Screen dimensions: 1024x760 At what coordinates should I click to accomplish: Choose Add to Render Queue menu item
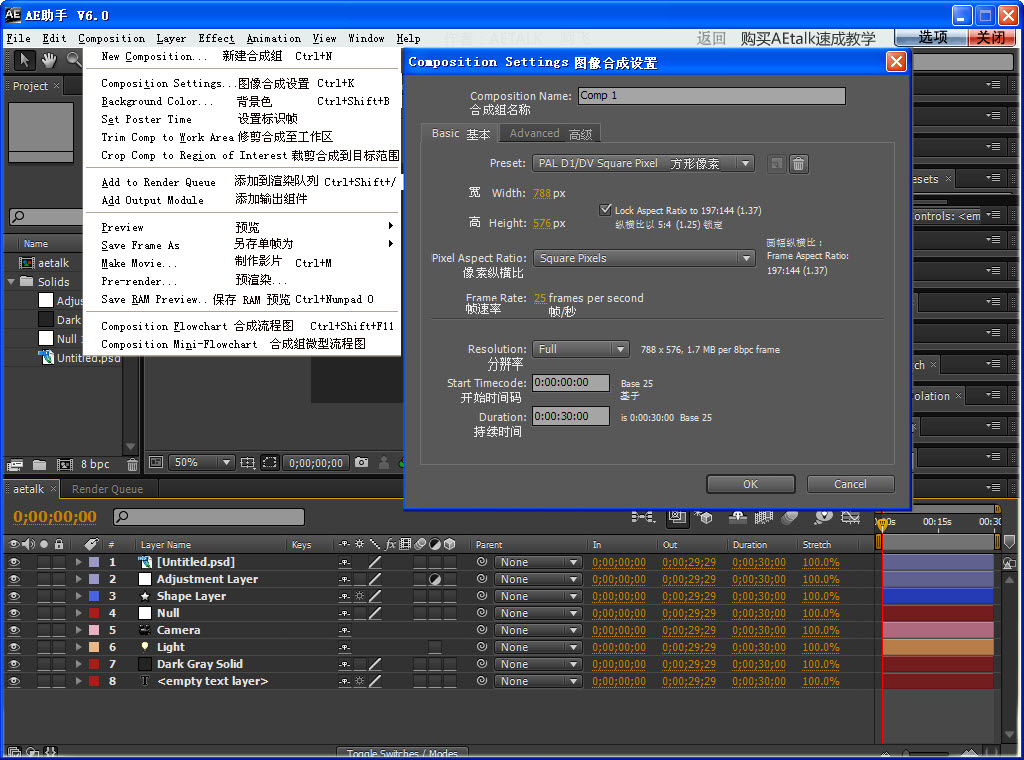[158, 182]
